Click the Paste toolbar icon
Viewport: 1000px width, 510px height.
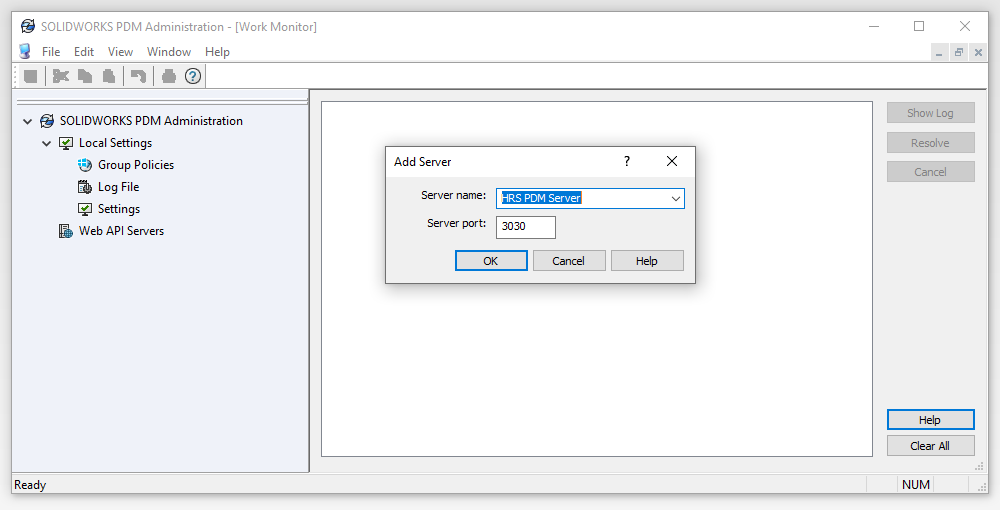pos(109,76)
